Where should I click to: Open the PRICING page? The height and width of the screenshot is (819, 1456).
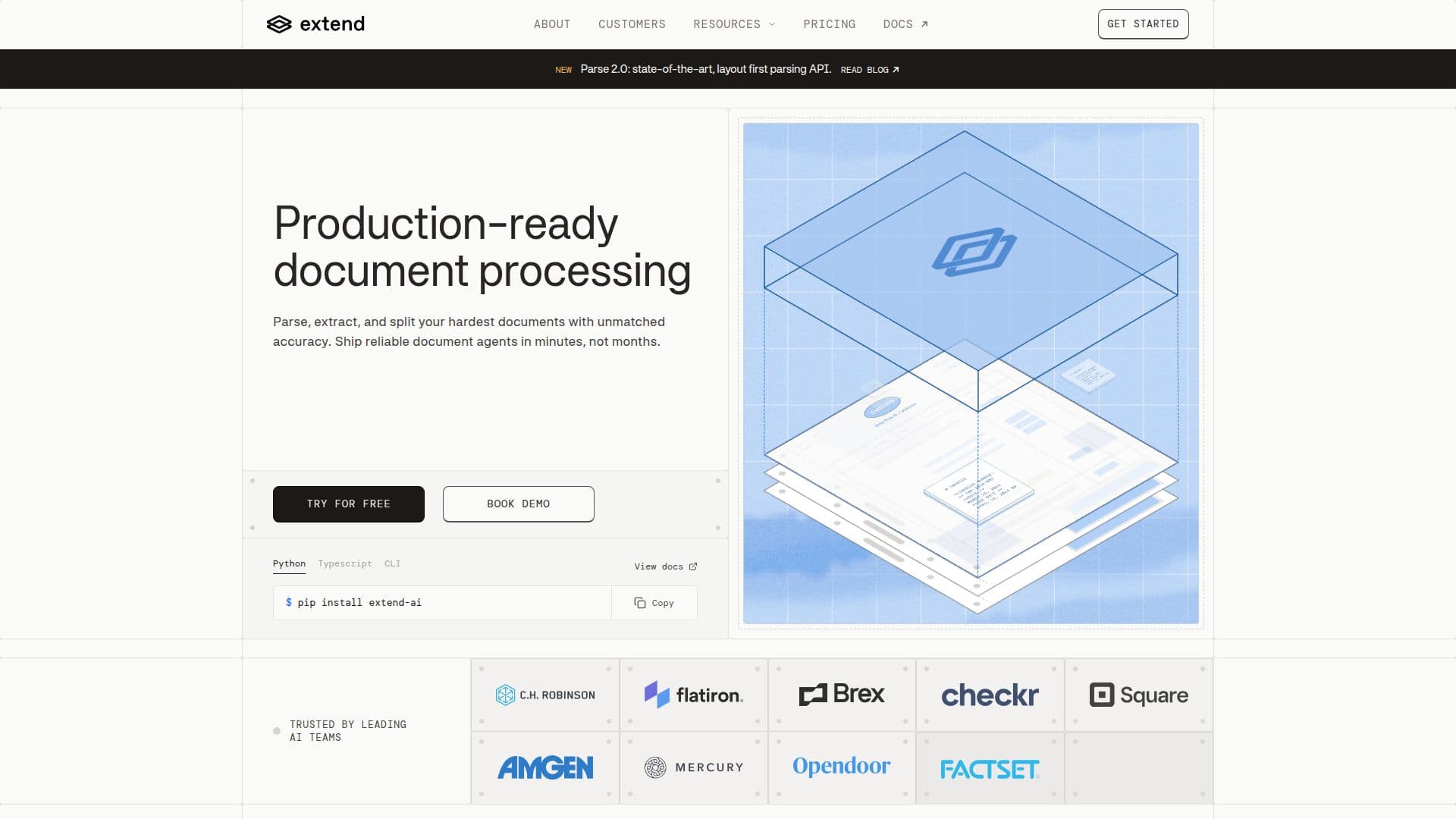click(x=830, y=24)
